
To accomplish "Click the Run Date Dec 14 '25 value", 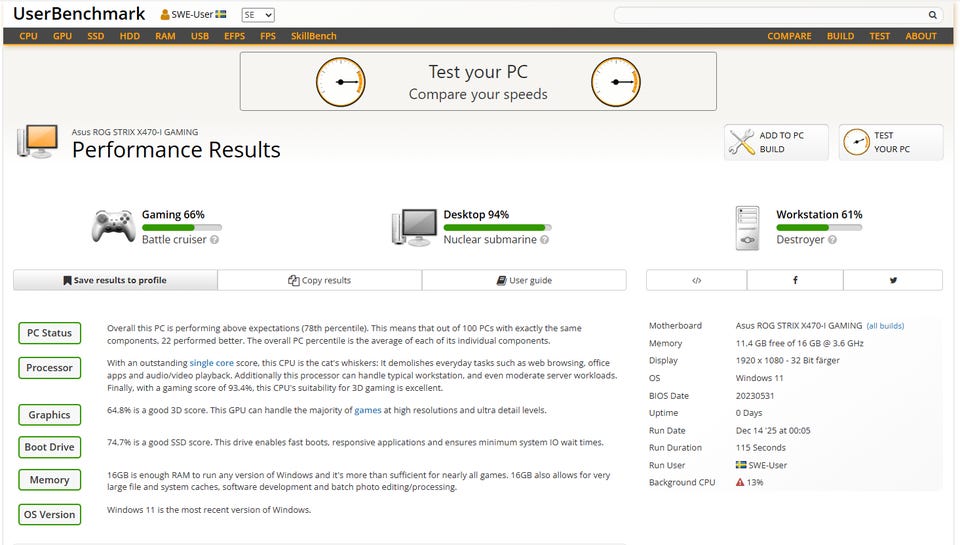I will point(773,430).
